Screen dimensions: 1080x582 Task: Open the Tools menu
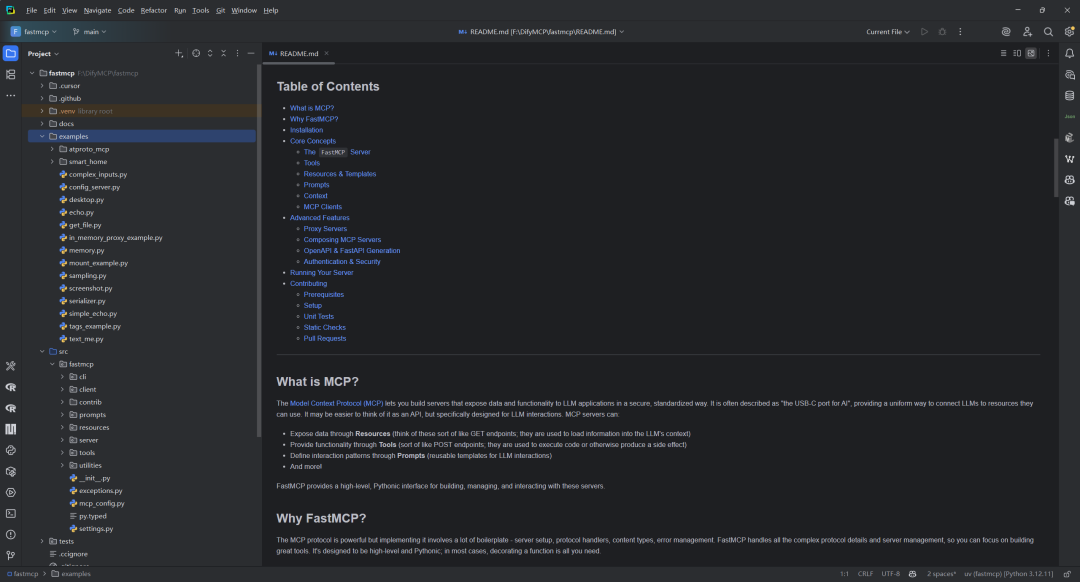click(x=200, y=10)
